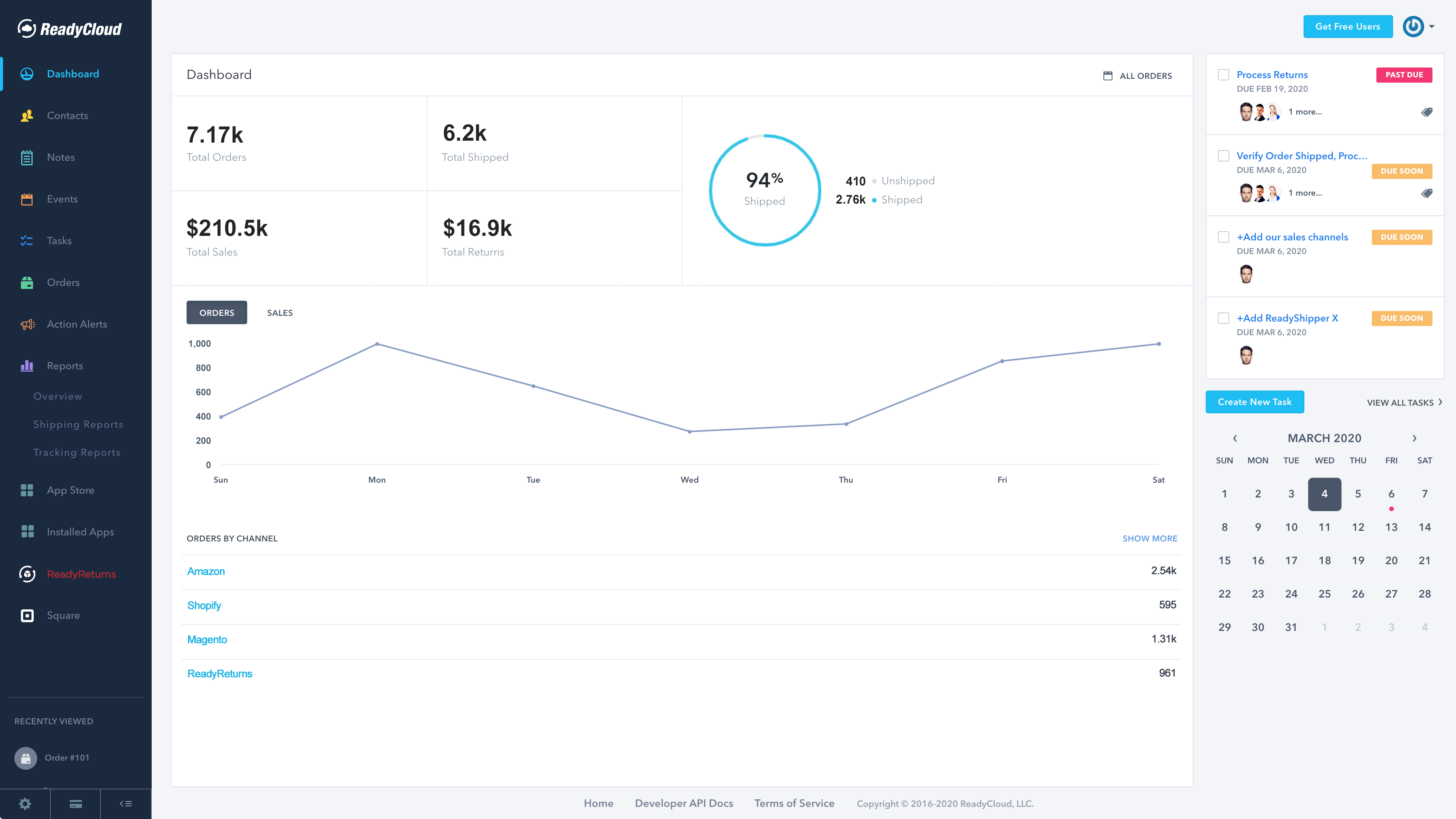Click the tag icon on Process Returns task
1456x819 pixels.
tap(1426, 112)
